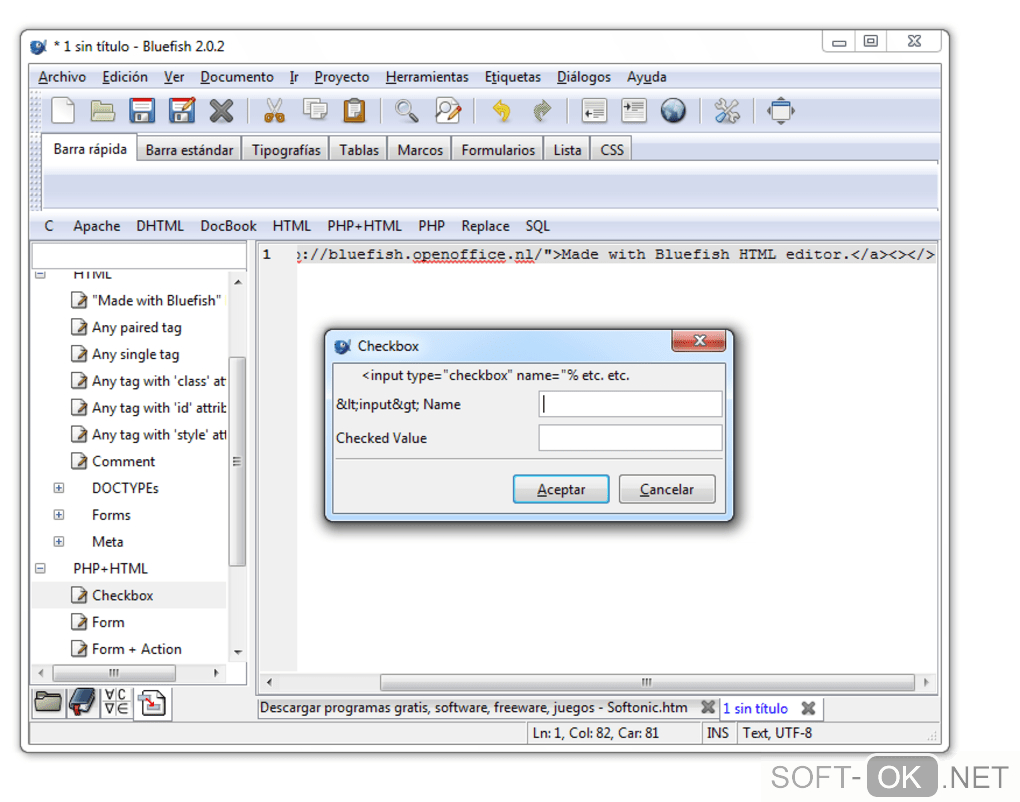
Task: Open the Ayuda menu
Action: pyautogui.click(x=647, y=77)
